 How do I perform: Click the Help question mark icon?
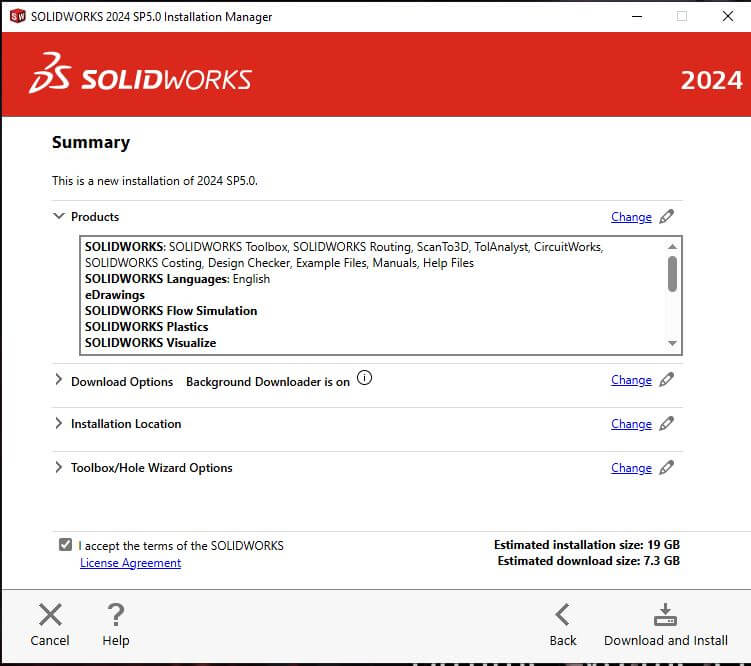(x=115, y=615)
